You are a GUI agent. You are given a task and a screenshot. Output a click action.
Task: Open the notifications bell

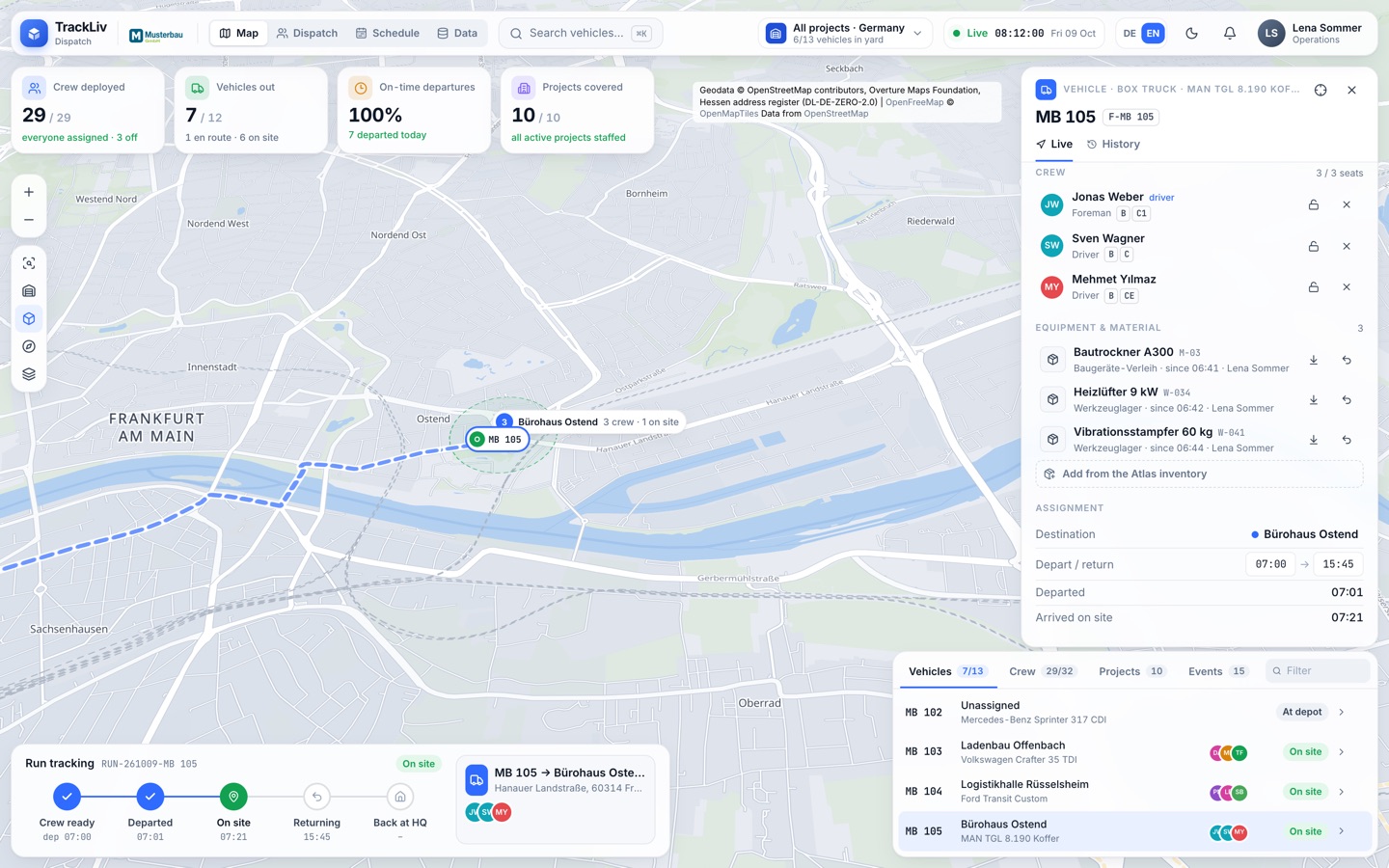(1230, 33)
